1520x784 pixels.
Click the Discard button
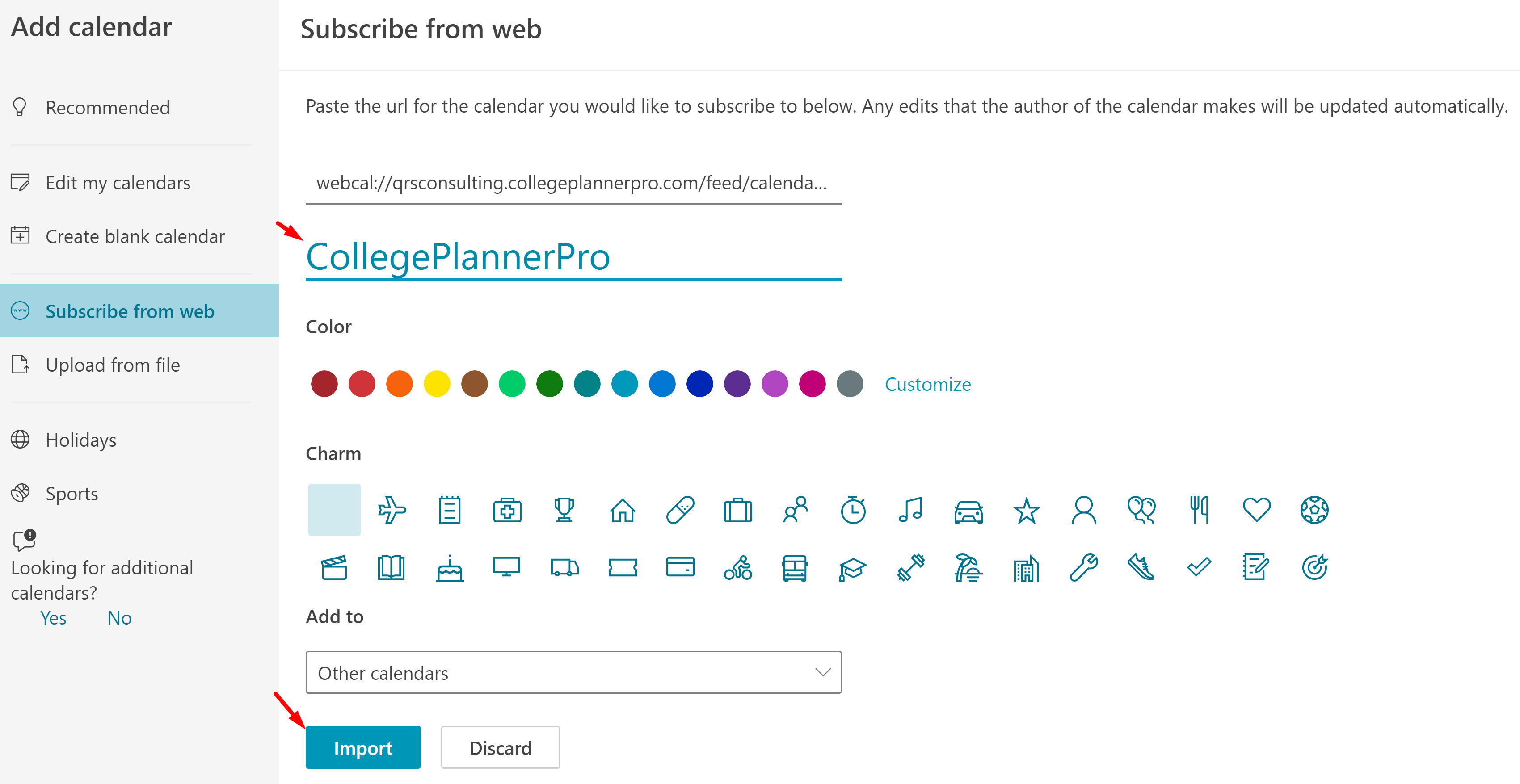pyautogui.click(x=501, y=747)
